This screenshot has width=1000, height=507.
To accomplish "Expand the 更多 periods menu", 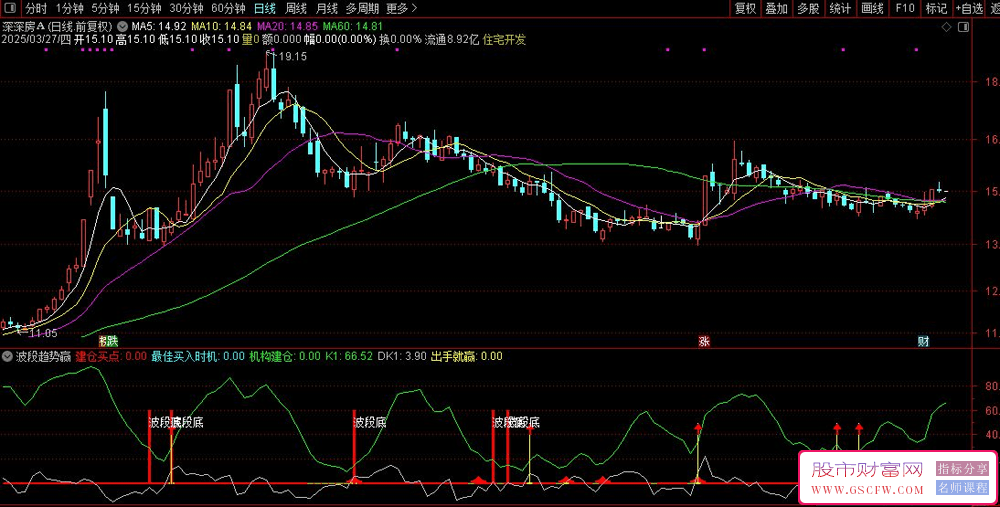I will [401, 8].
